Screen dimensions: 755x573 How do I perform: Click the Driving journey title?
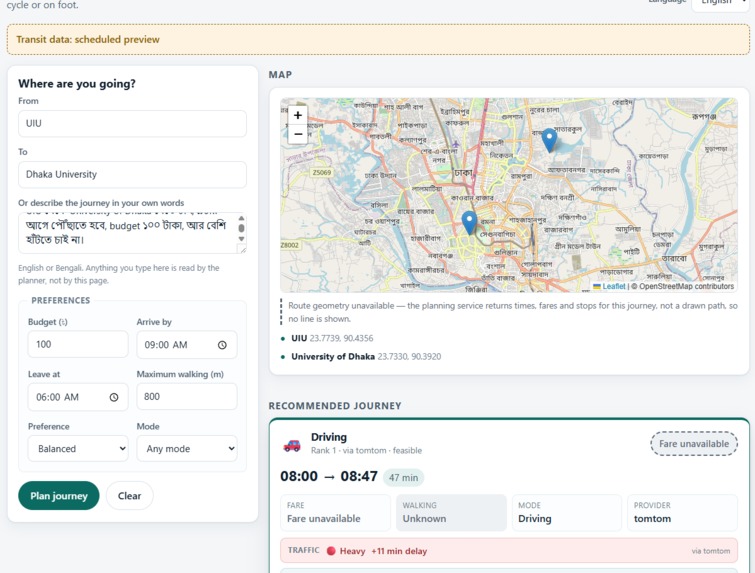329,437
